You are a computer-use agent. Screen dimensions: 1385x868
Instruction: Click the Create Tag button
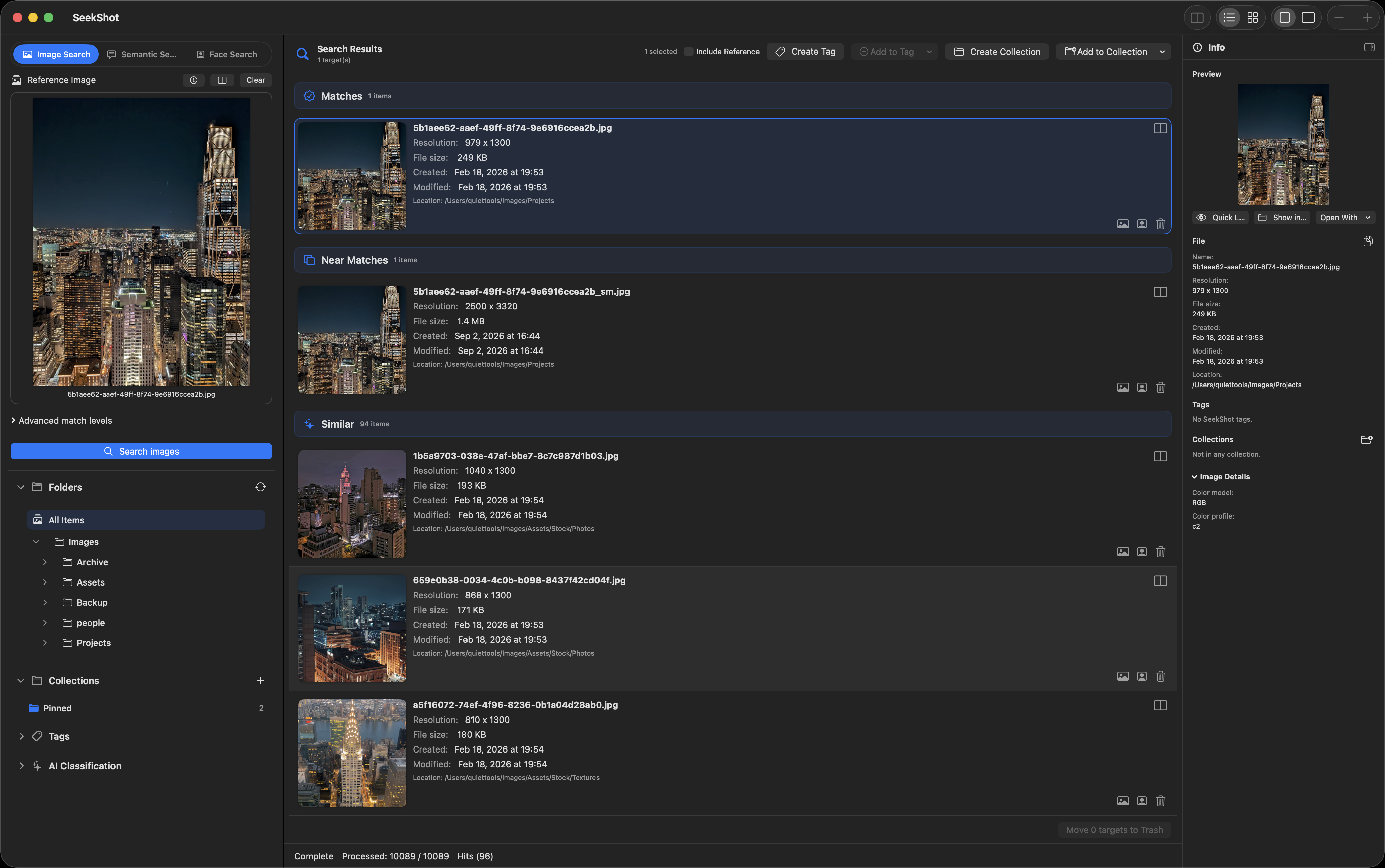point(805,52)
